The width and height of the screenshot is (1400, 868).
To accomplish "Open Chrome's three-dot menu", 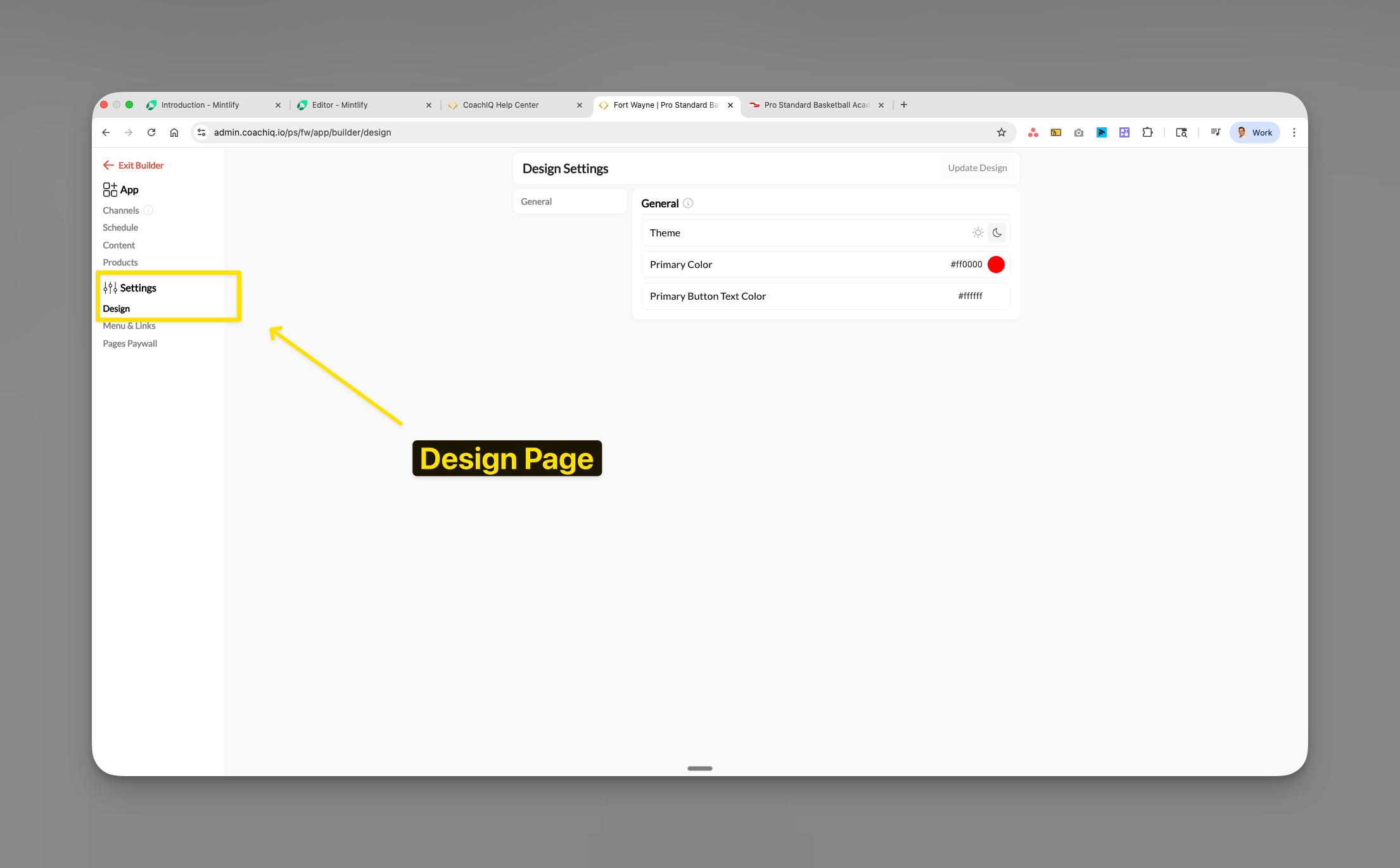I will click(1294, 132).
